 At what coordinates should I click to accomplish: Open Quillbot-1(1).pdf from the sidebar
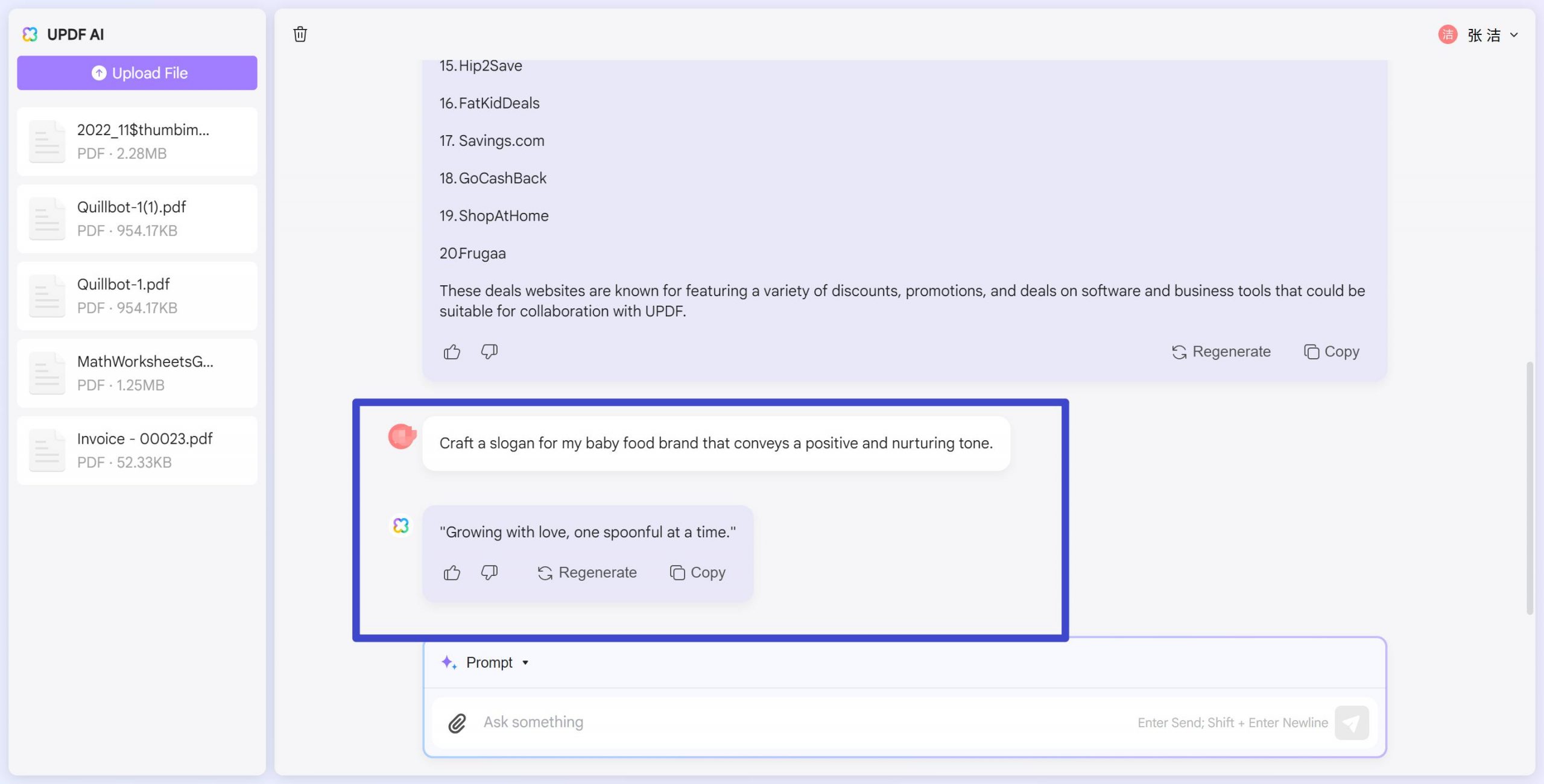(137, 218)
